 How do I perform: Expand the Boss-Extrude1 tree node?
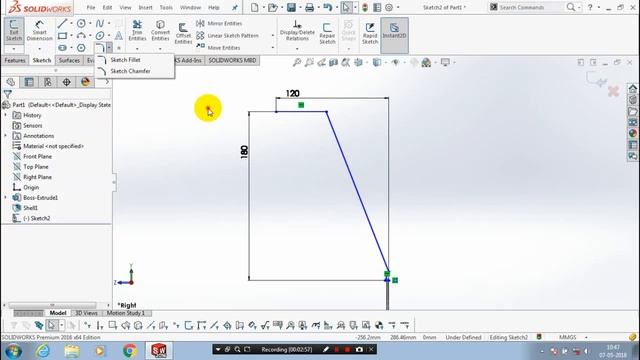tap(6, 198)
